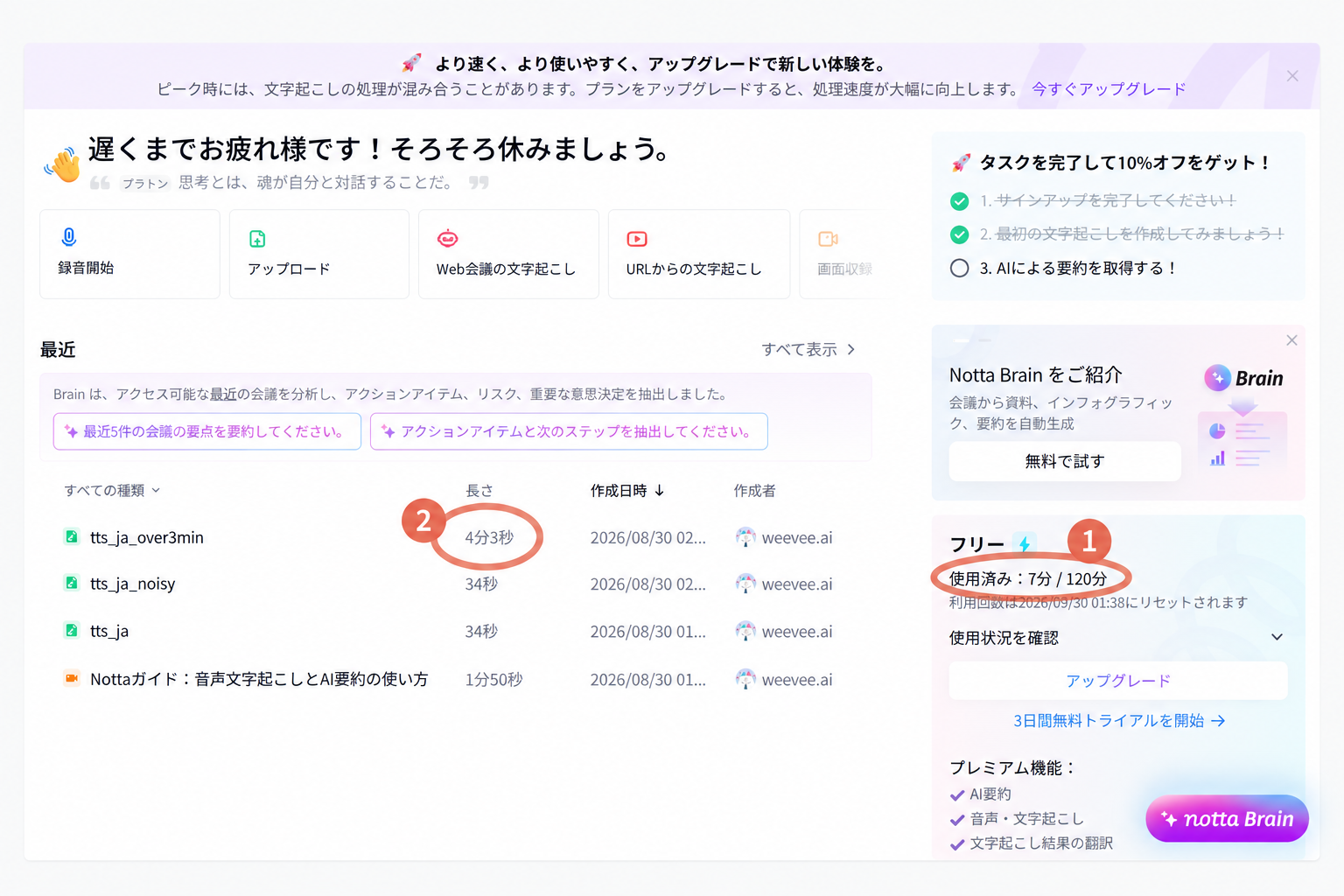Image resolution: width=1344 pixels, height=896 pixels.
Task: Start the 3日間無料トライアルを開始 link
Action: 1118,720
